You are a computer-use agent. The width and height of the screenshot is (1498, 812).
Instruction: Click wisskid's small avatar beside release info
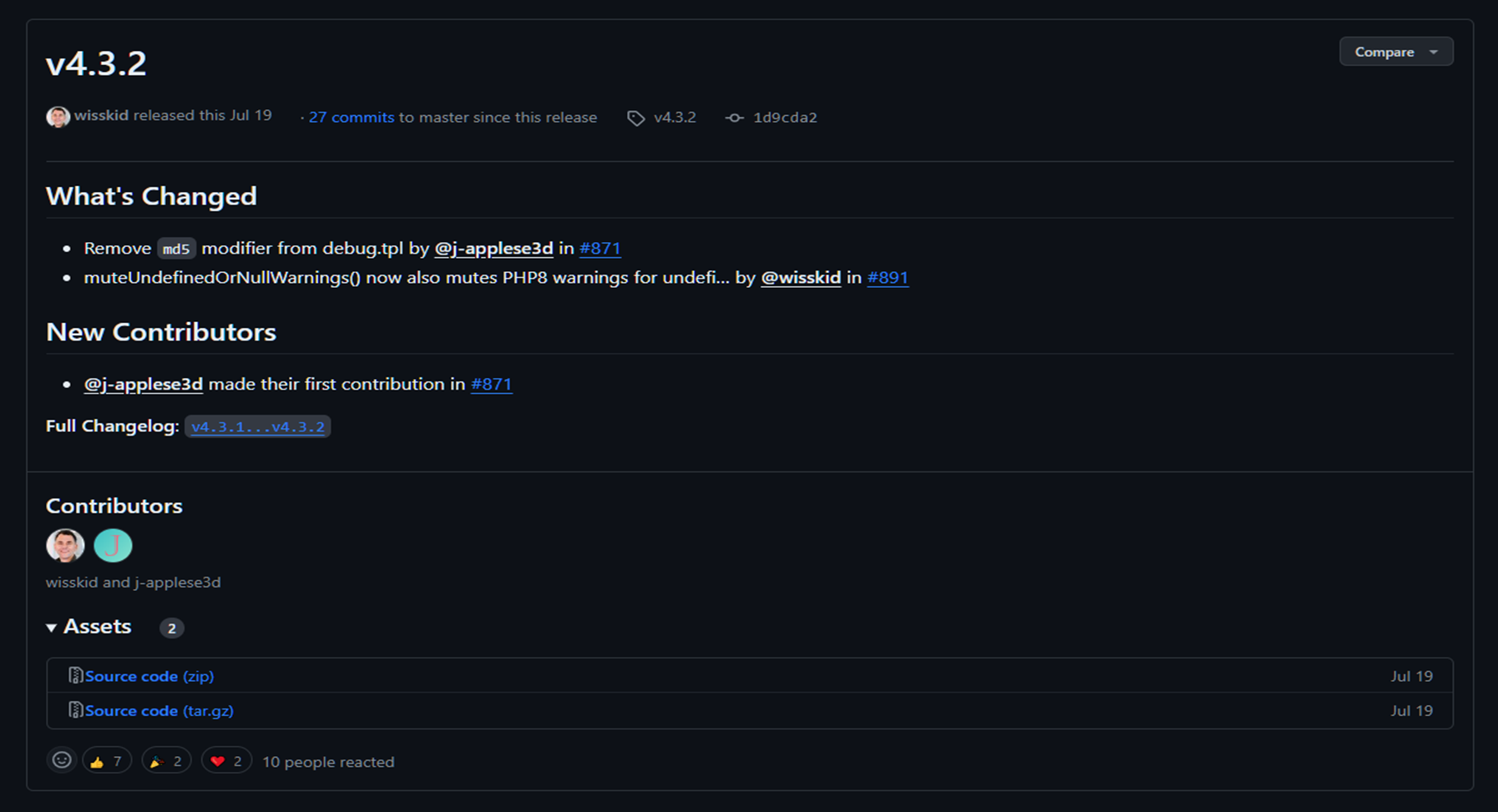[x=58, y=117]
